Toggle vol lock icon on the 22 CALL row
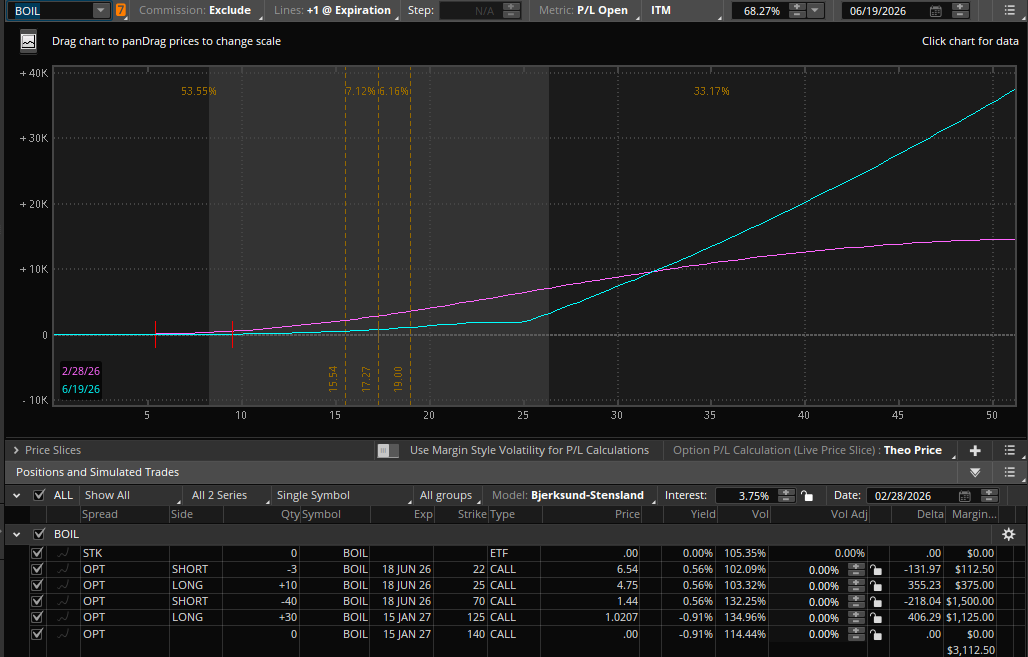The width and height of the screenshot is (1028, 657). pos(875,569)
